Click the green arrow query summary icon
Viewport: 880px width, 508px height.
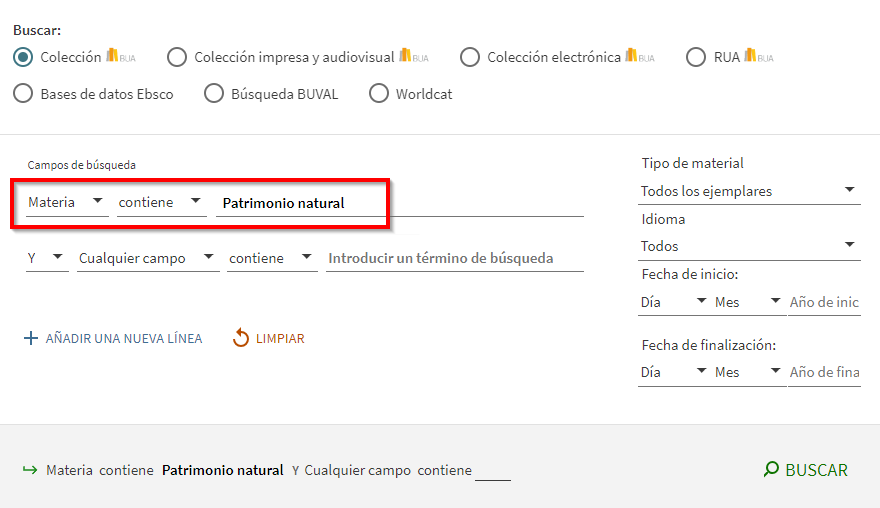pyautogui.click(x=29, y=470)
